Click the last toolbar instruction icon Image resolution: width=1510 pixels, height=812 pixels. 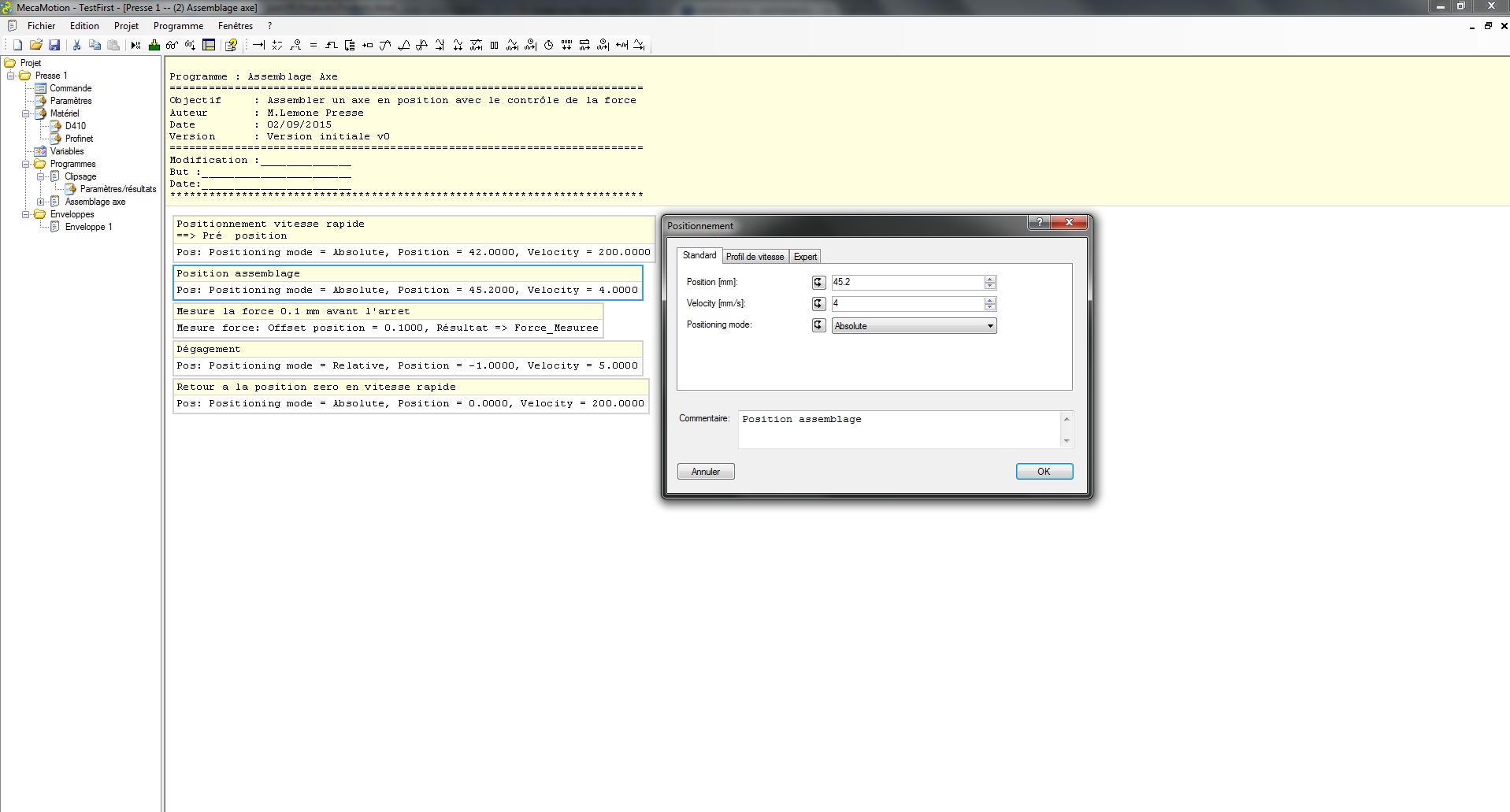tap(640, 45)
